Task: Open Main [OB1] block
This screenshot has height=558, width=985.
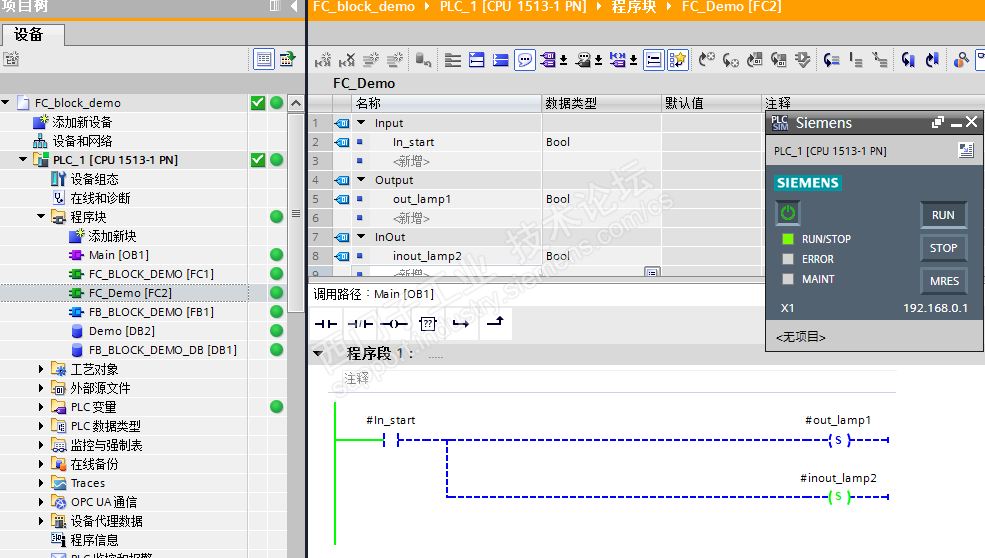Action: (119, 255)
